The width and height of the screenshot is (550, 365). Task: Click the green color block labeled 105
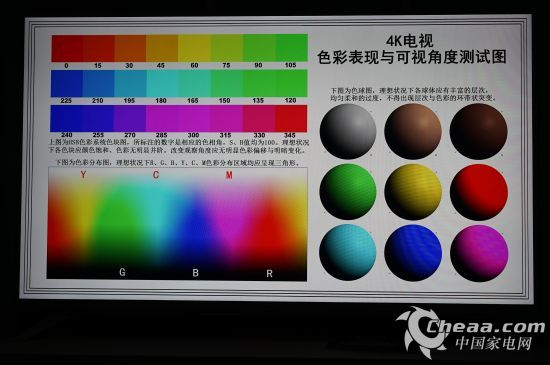tap(292, 48)
